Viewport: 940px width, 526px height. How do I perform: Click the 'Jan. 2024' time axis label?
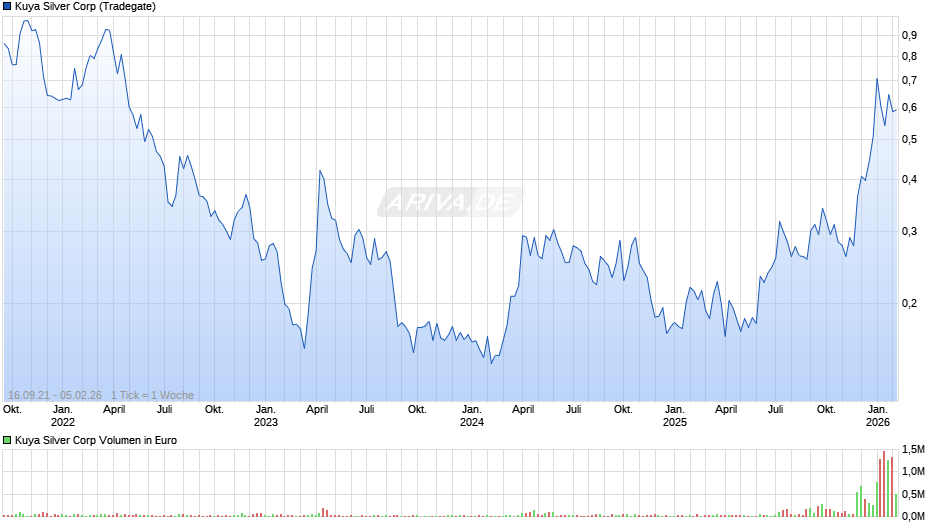pyautogui.click(x=472, y=416)
